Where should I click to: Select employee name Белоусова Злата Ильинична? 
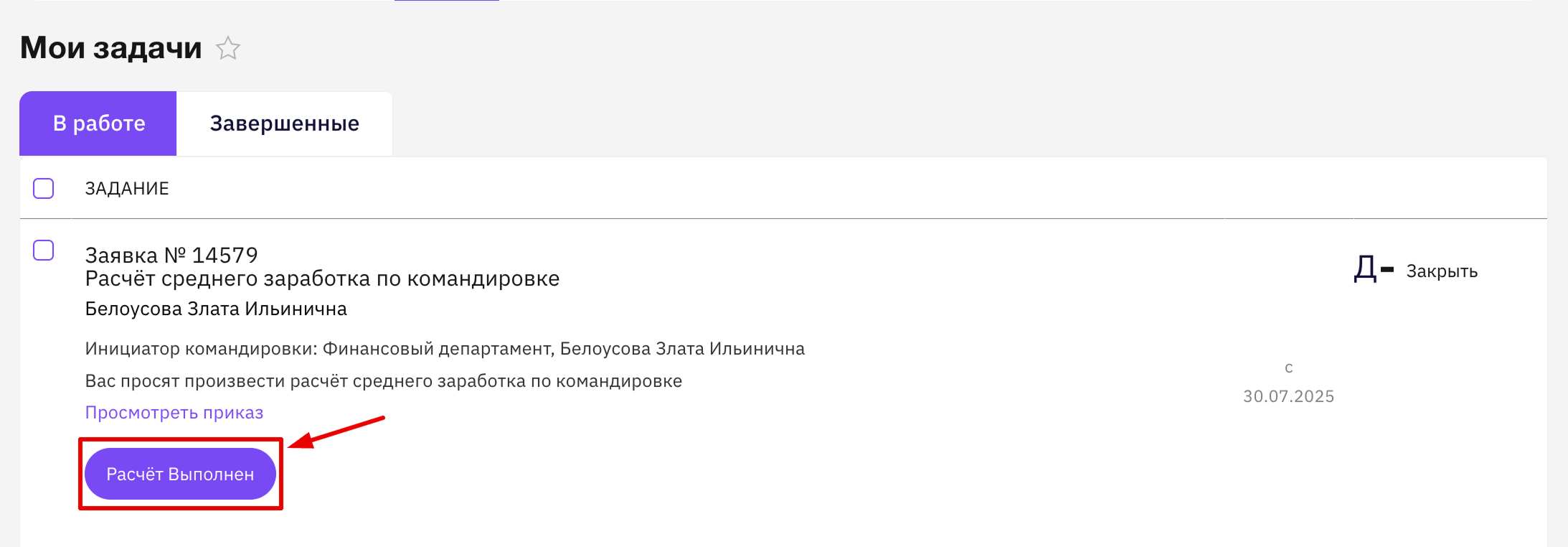tap(216, 309)
